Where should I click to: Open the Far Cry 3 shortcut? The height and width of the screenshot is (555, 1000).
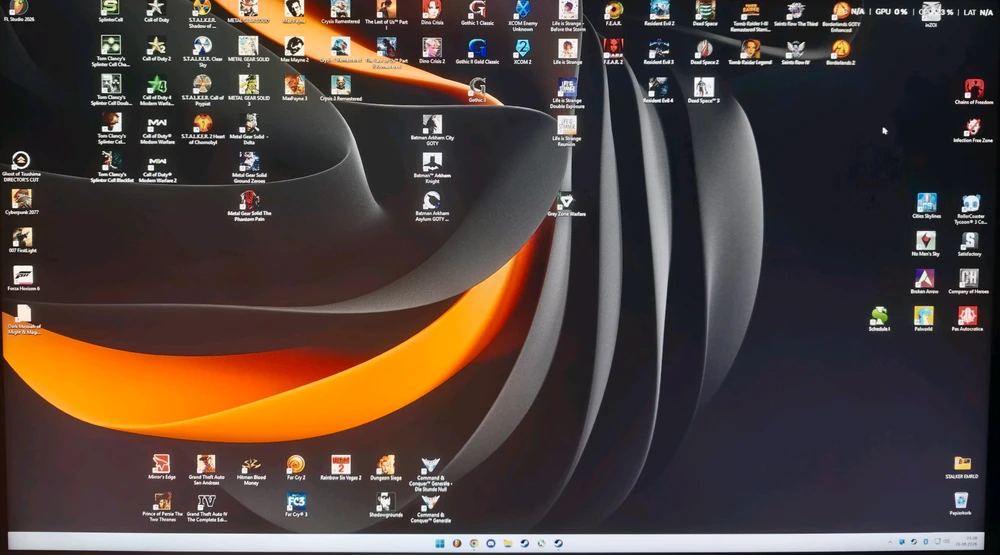[x=296, y=504]
